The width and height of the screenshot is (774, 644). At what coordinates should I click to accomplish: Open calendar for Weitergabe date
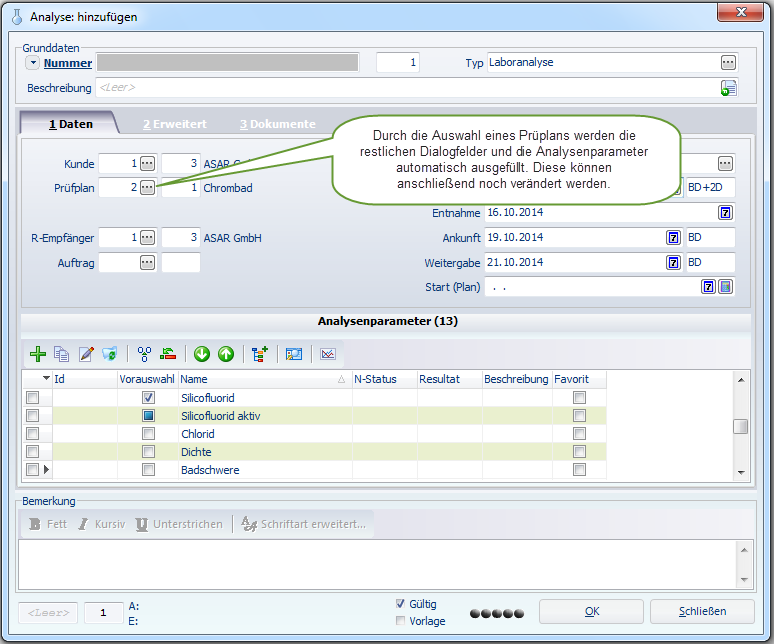[x=673, y=263]
